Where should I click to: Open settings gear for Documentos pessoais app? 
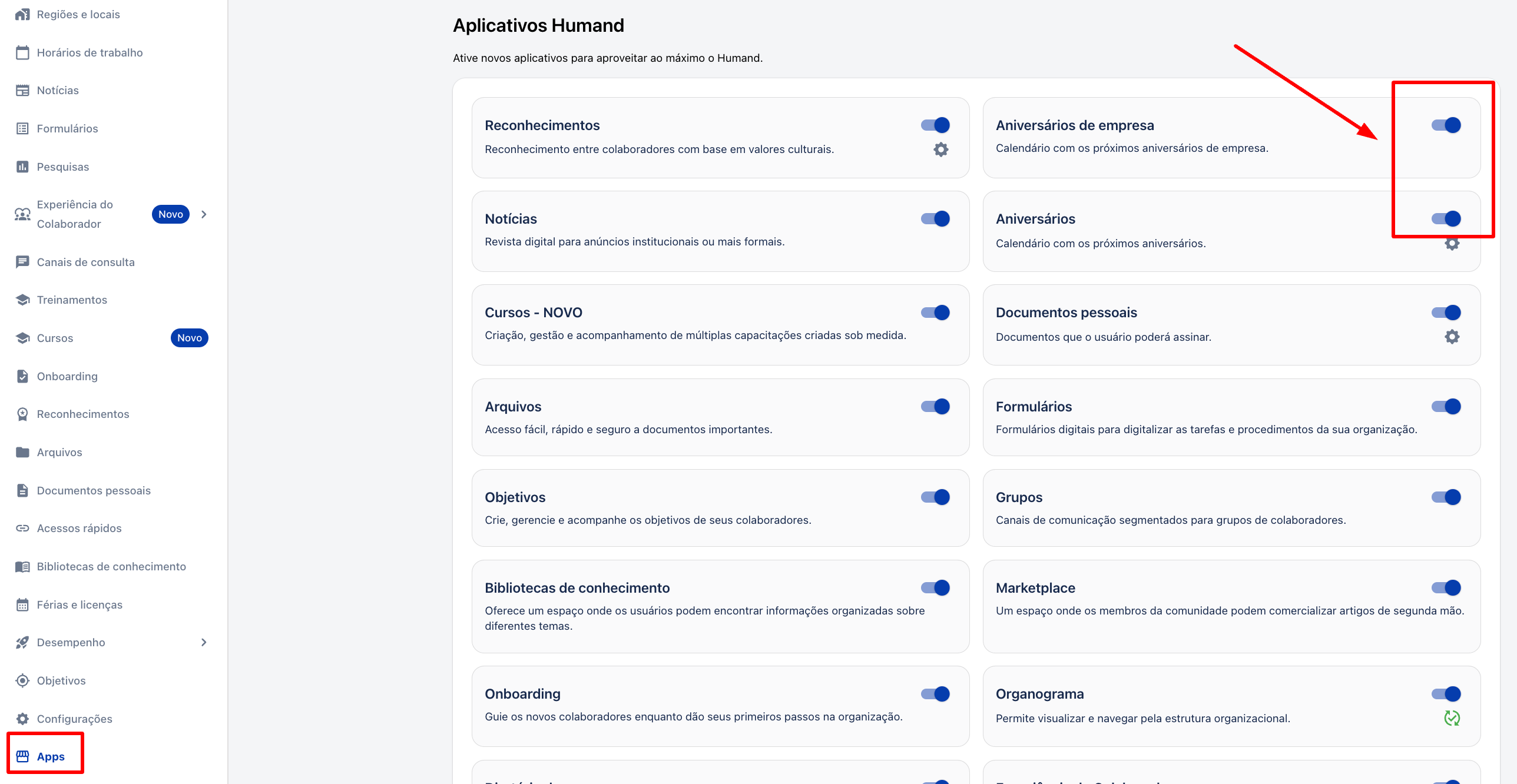[1452, 337]
